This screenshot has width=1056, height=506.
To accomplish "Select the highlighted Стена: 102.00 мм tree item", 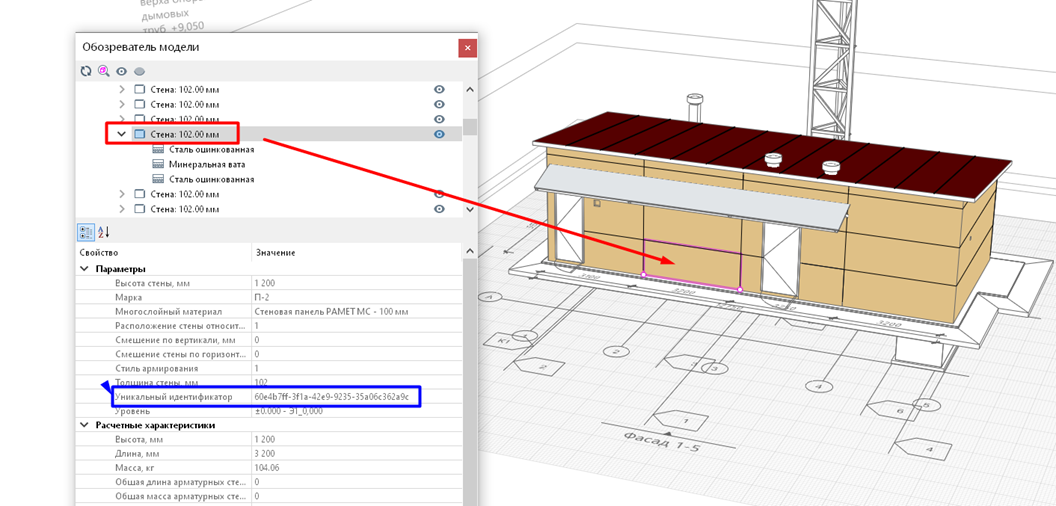I will [185, 134].
